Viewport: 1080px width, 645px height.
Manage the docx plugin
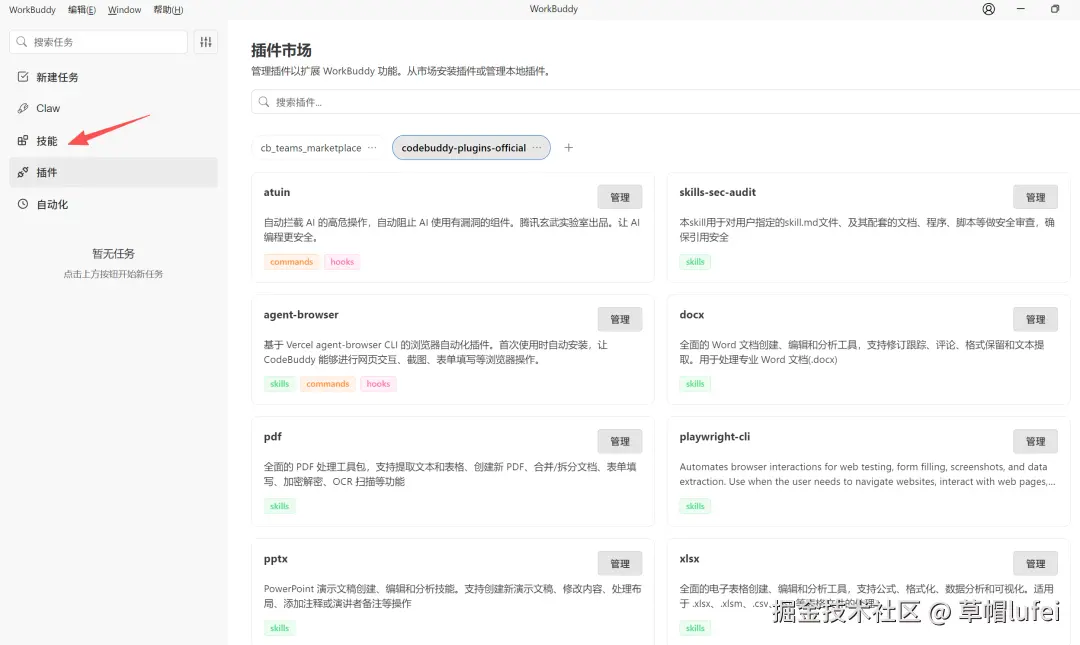[1035, 319]
